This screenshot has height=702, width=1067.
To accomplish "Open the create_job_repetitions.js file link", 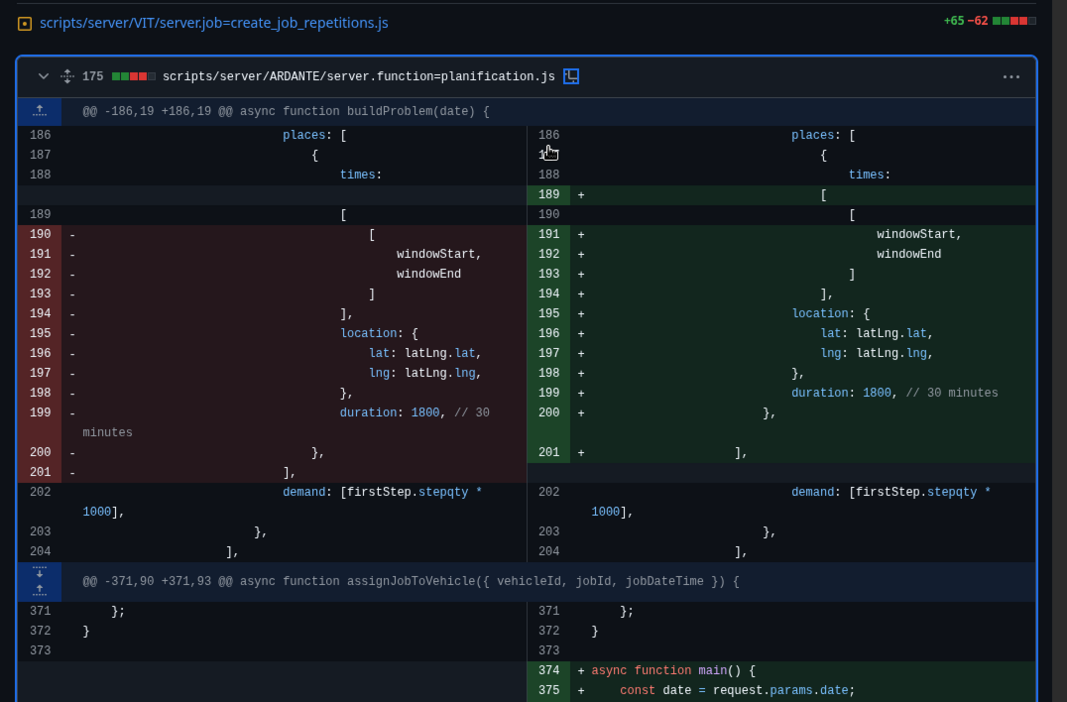I will tap(213, 22).
